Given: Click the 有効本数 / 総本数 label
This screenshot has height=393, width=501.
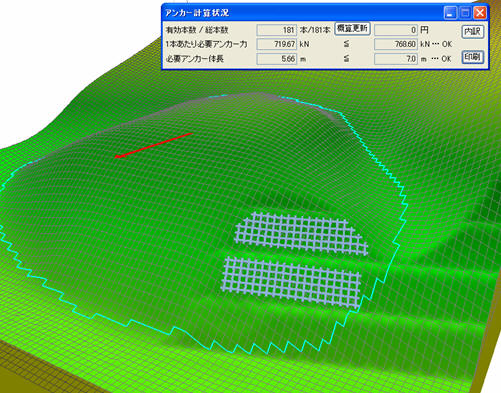Looking at the screenshot, I should pyautogui.click(x=197, y=30).
